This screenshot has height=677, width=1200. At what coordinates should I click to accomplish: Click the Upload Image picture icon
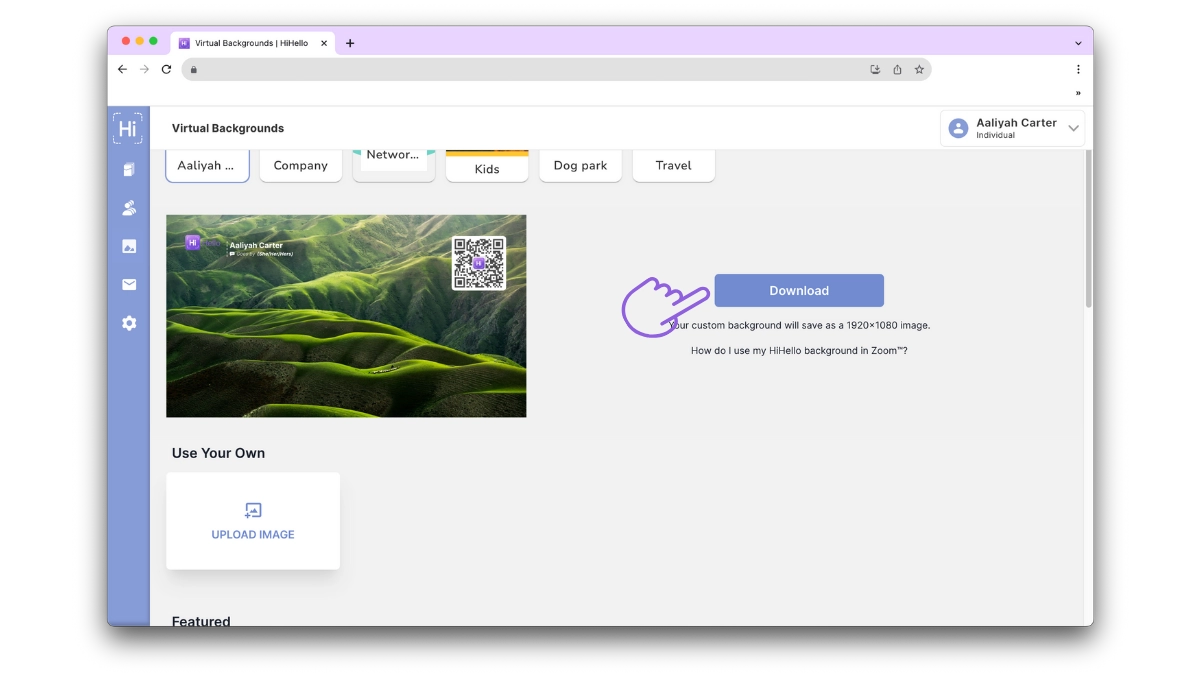pos(252,510)
